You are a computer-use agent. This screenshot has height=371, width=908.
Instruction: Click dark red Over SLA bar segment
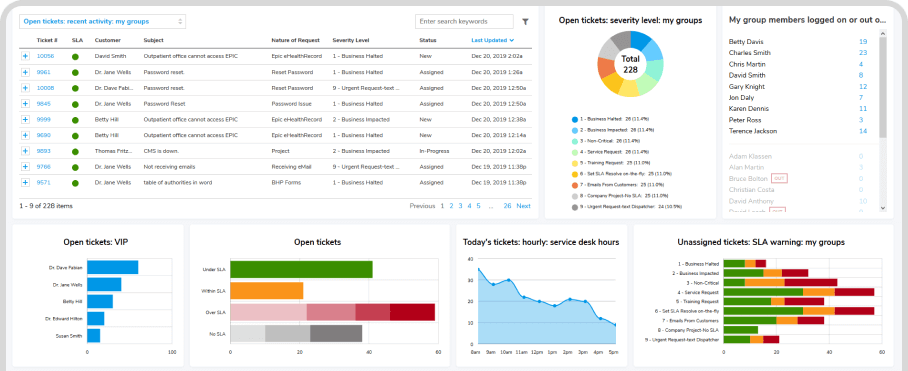412,312
